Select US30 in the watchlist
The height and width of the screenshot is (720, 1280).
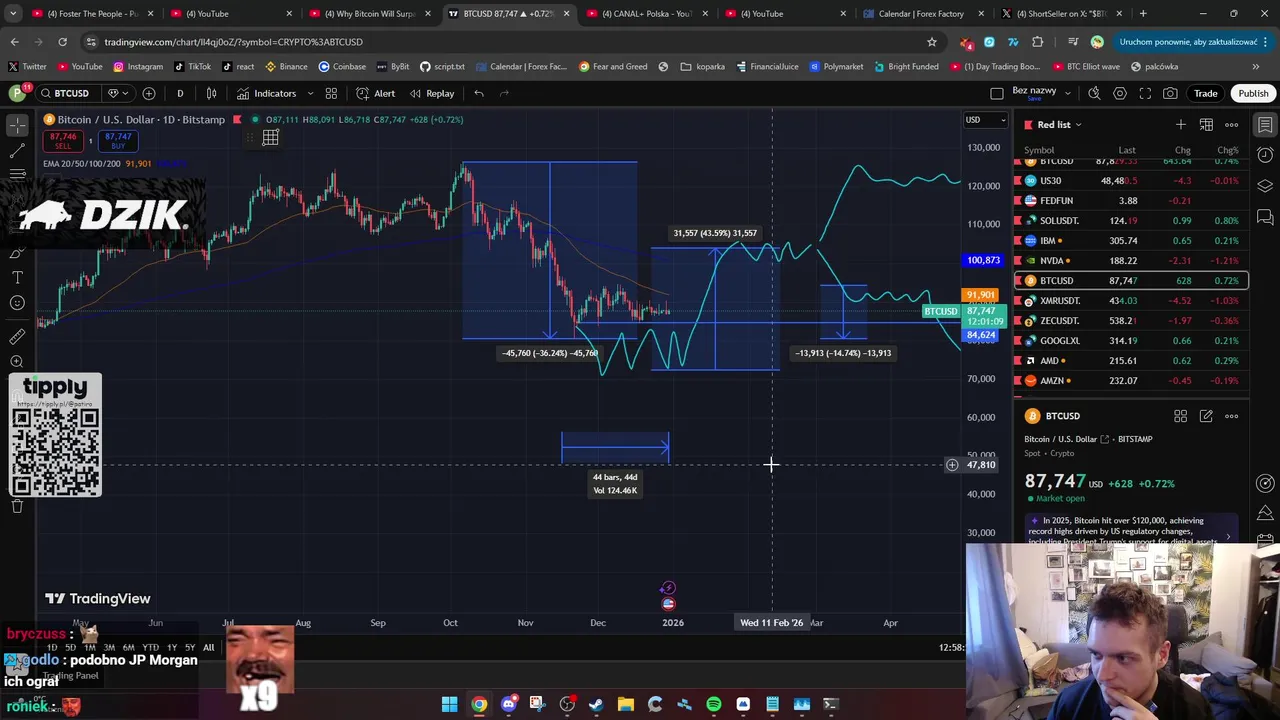pyautogui.click(x=1131, y=181)
